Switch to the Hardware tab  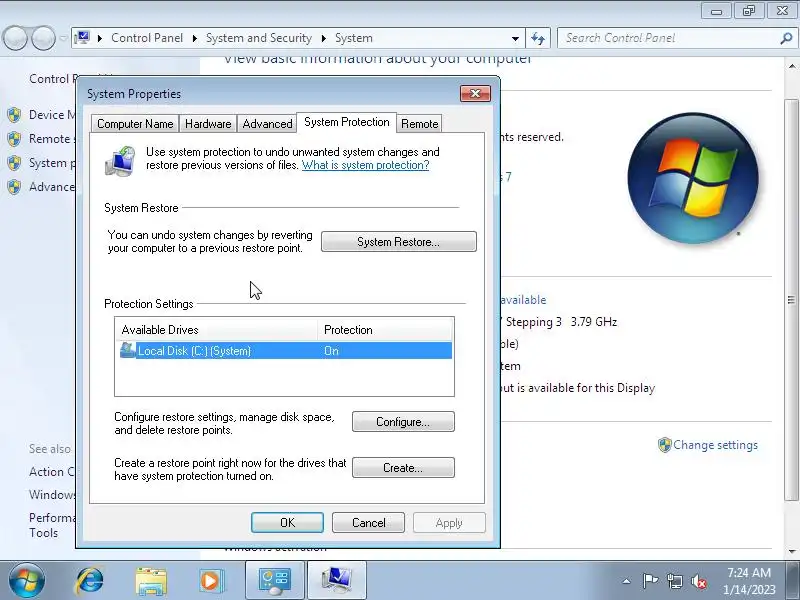(208, 124)
